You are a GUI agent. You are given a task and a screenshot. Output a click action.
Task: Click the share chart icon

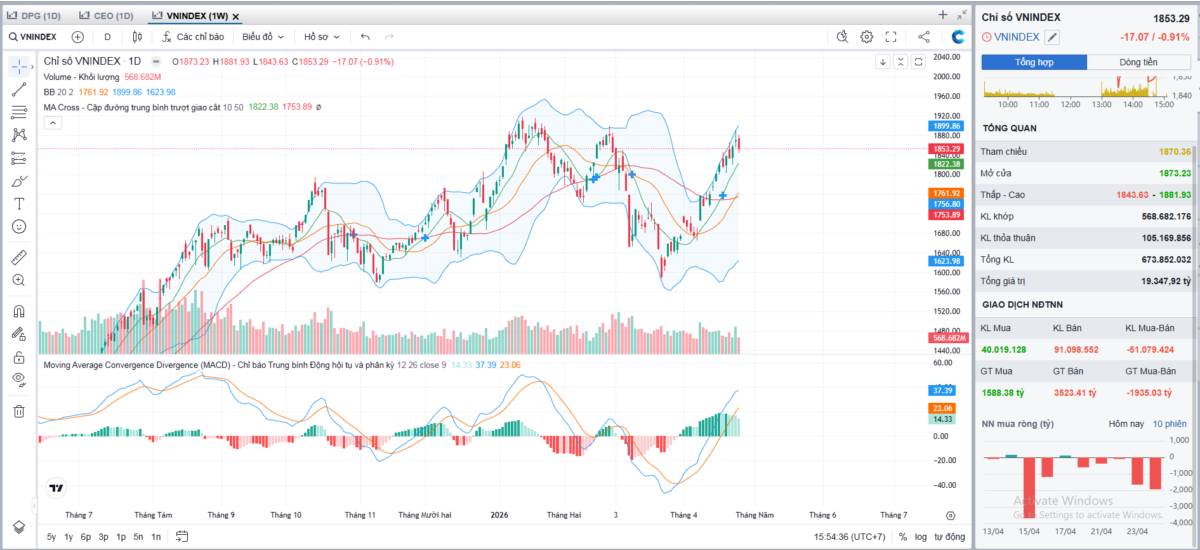coord(924,37)
